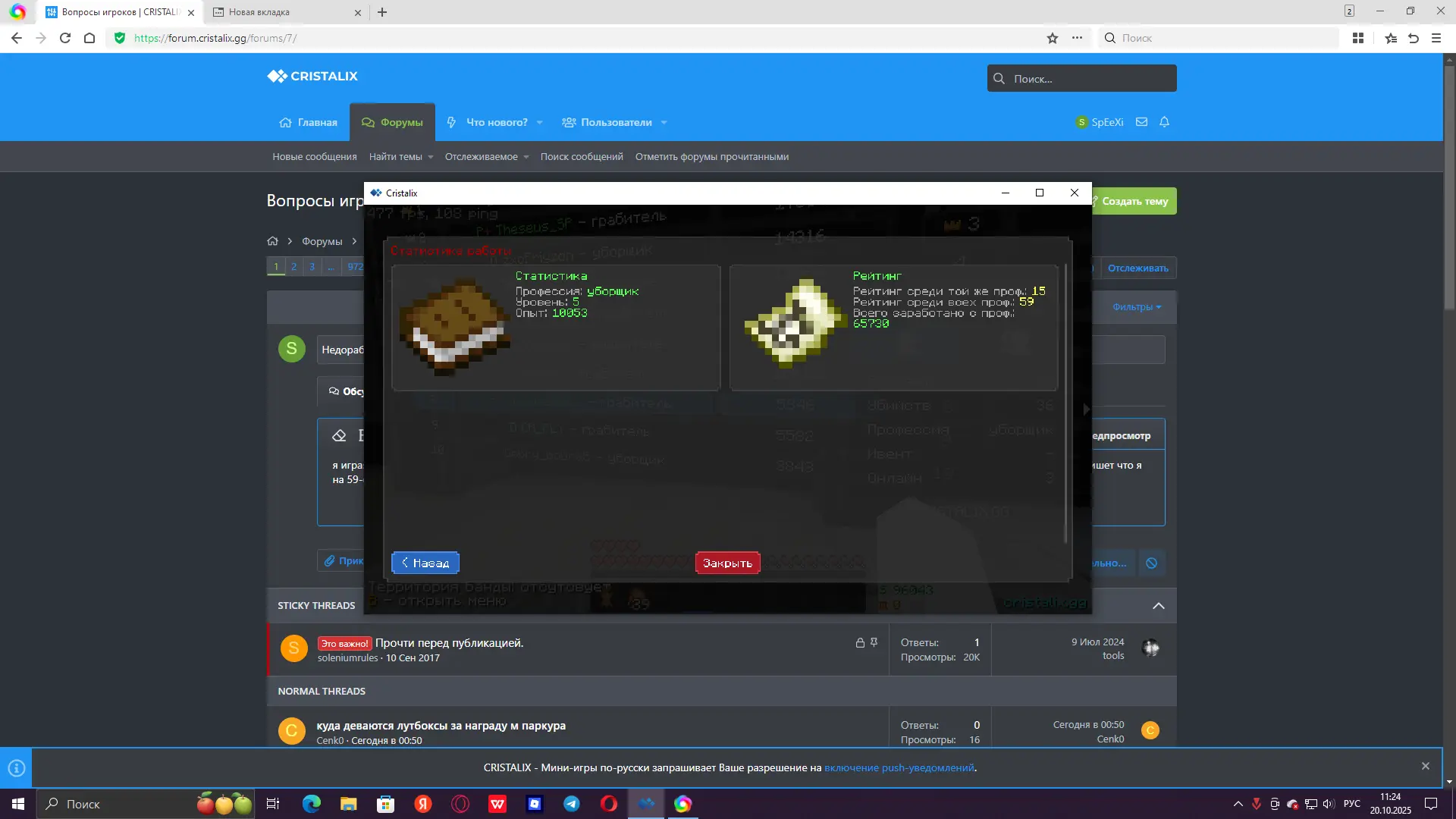Click the red 'Закрыть' button in the game
This screenshot has height=819, width=1456.
(x=727, y=563)
